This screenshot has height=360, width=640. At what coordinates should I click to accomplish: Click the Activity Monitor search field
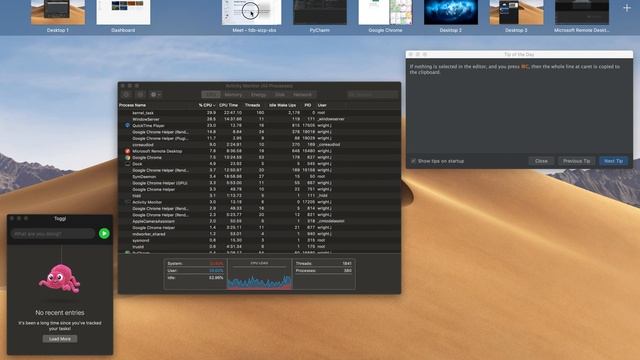click(373, 95)
